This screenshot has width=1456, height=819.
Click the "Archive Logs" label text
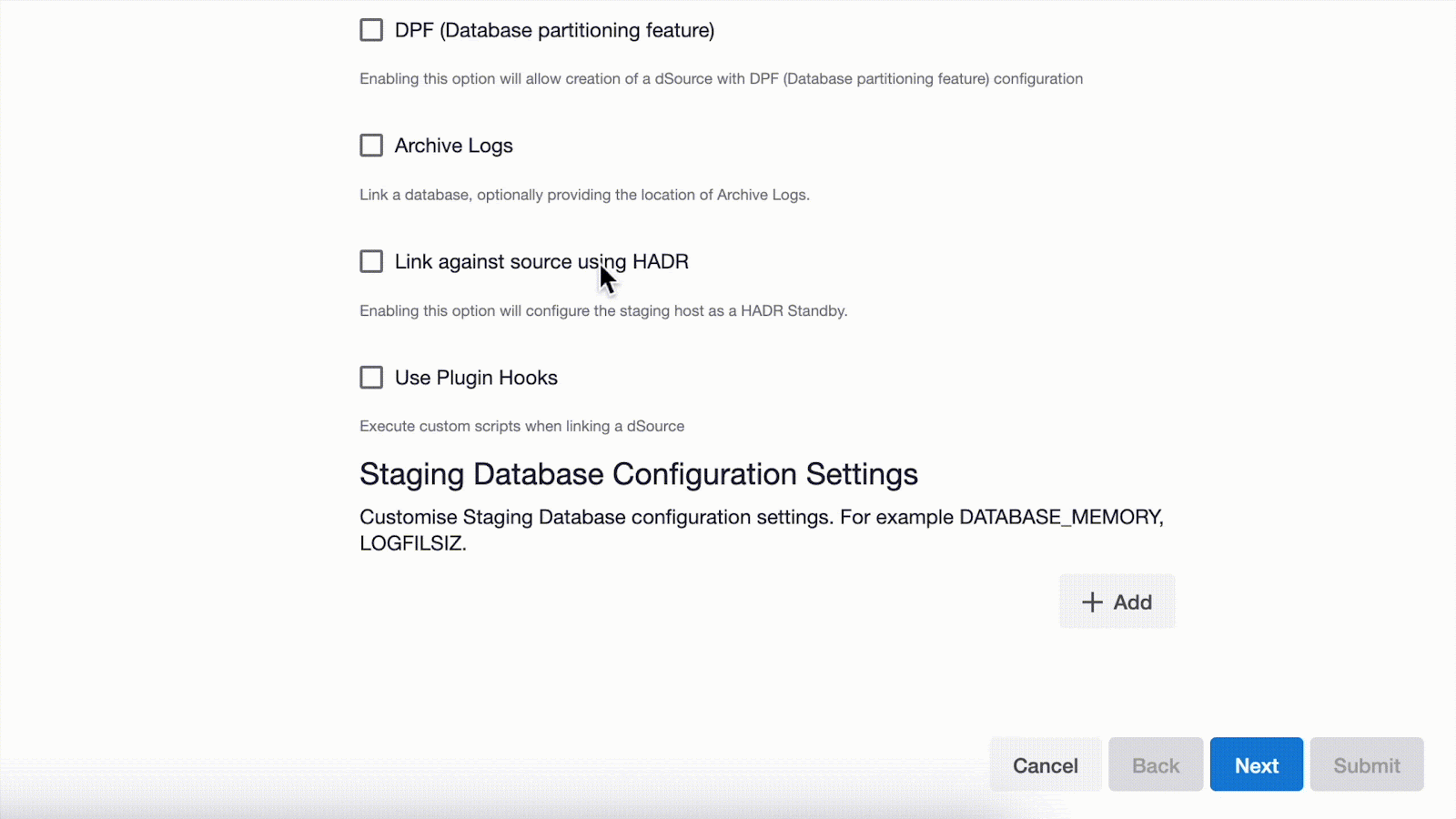coord(453,146)
